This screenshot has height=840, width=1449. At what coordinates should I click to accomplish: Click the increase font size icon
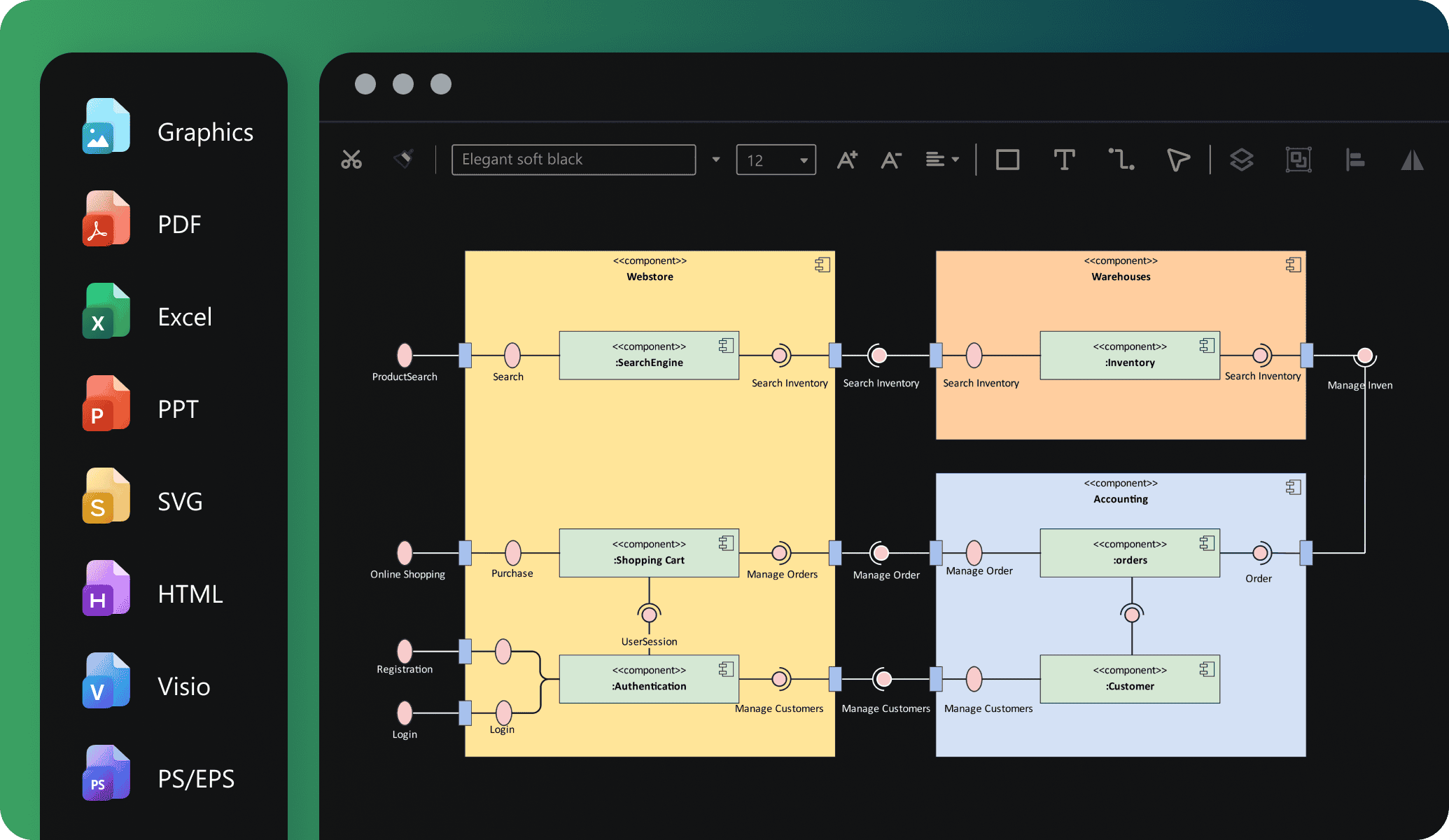pos(847,160)
